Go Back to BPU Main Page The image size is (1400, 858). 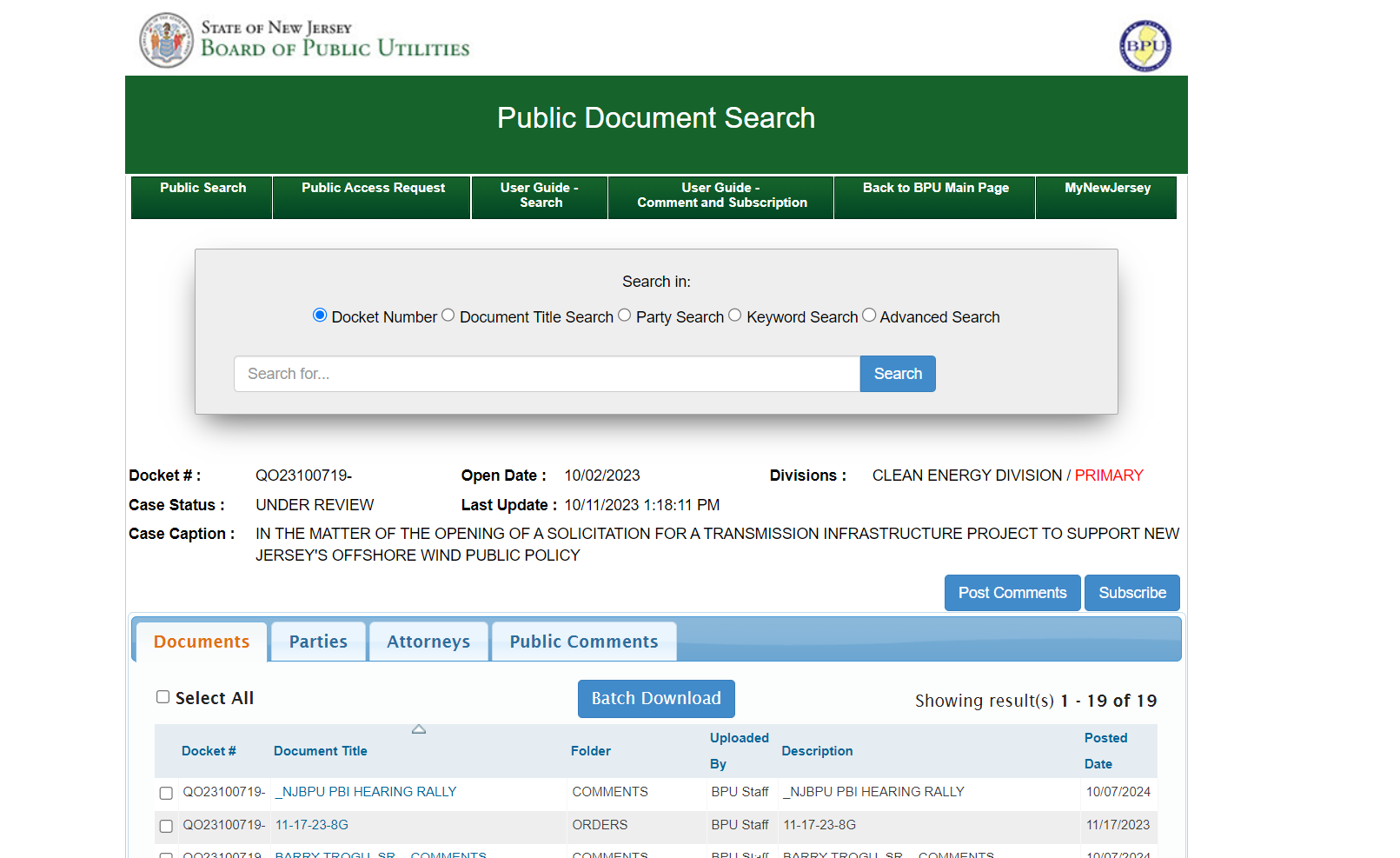(935, 197)
